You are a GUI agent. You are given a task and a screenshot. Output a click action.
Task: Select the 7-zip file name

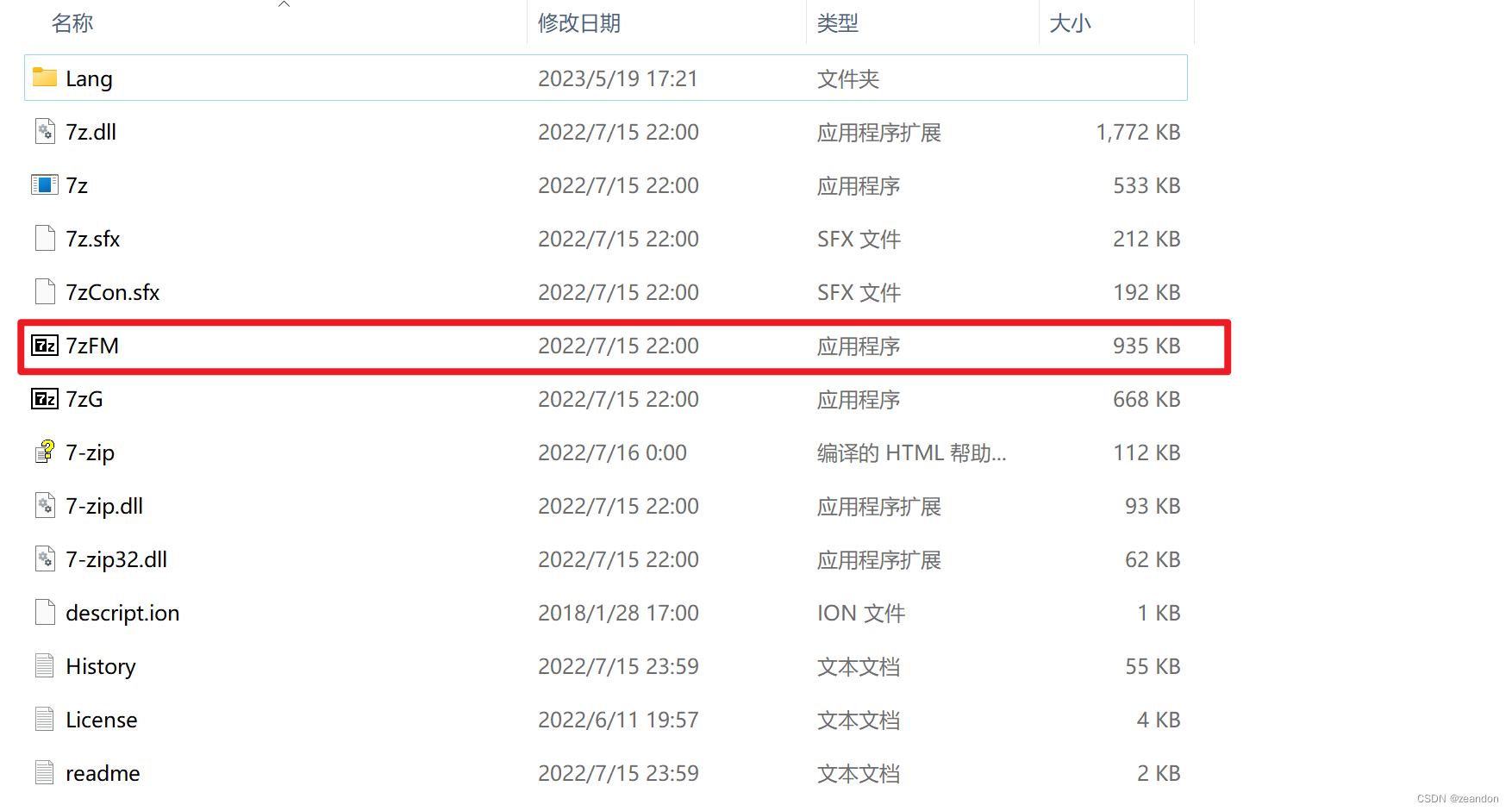(x=90, y=453)
